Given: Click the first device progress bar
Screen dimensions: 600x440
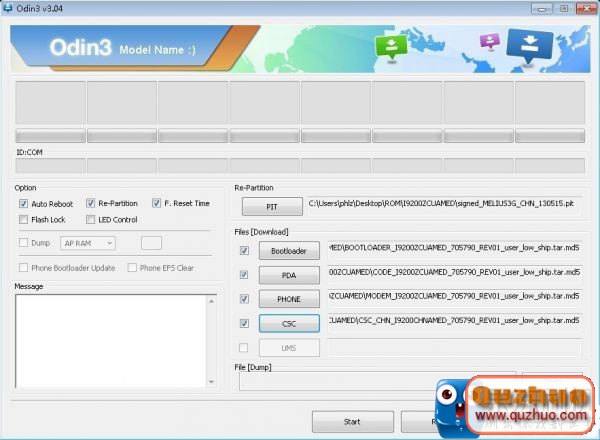Looking at the screenshot, I should click(x=50, y=136).
